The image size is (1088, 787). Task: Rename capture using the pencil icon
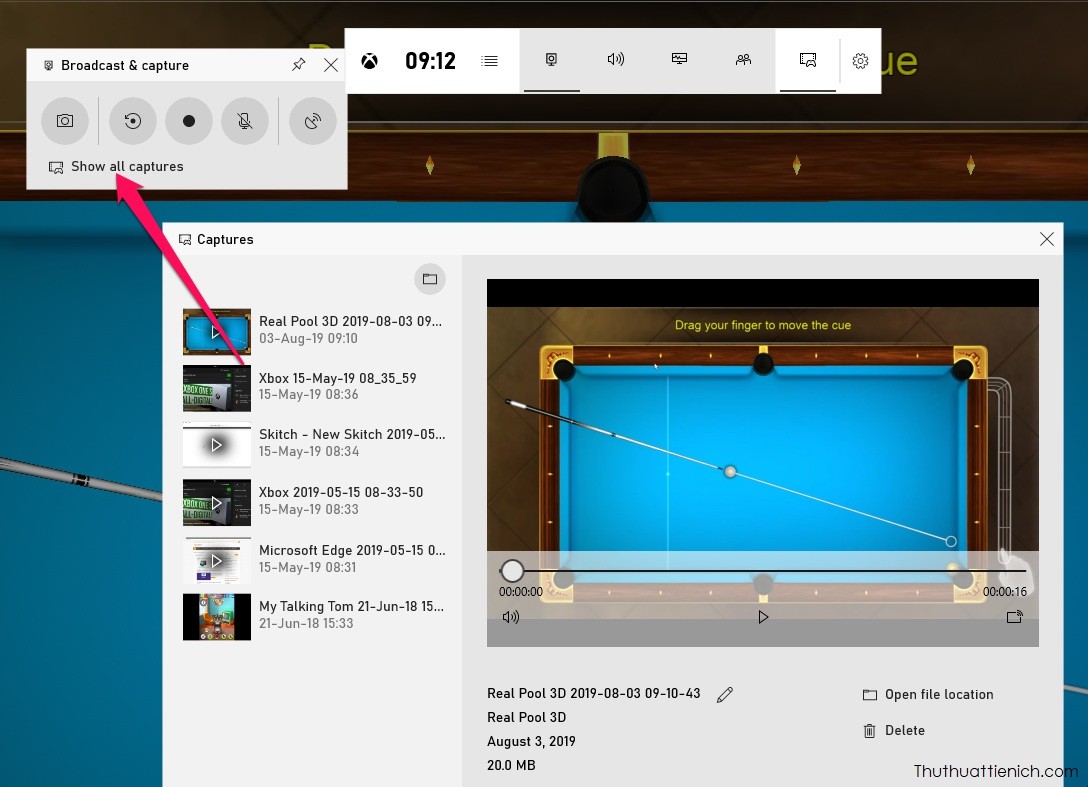point(725,694)
